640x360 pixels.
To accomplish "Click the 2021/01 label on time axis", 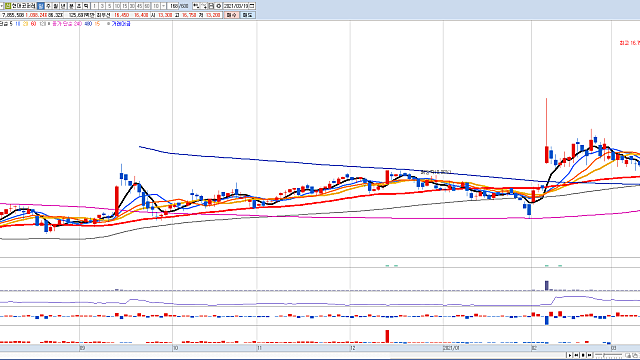I will [x=451, y=348].
